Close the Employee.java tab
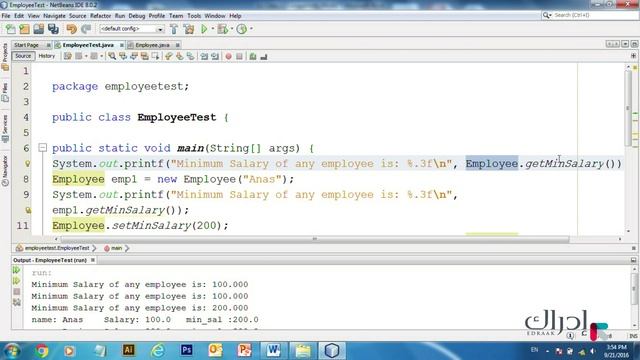640x360 pixels. pyautogui.click(x=178, y=45)
